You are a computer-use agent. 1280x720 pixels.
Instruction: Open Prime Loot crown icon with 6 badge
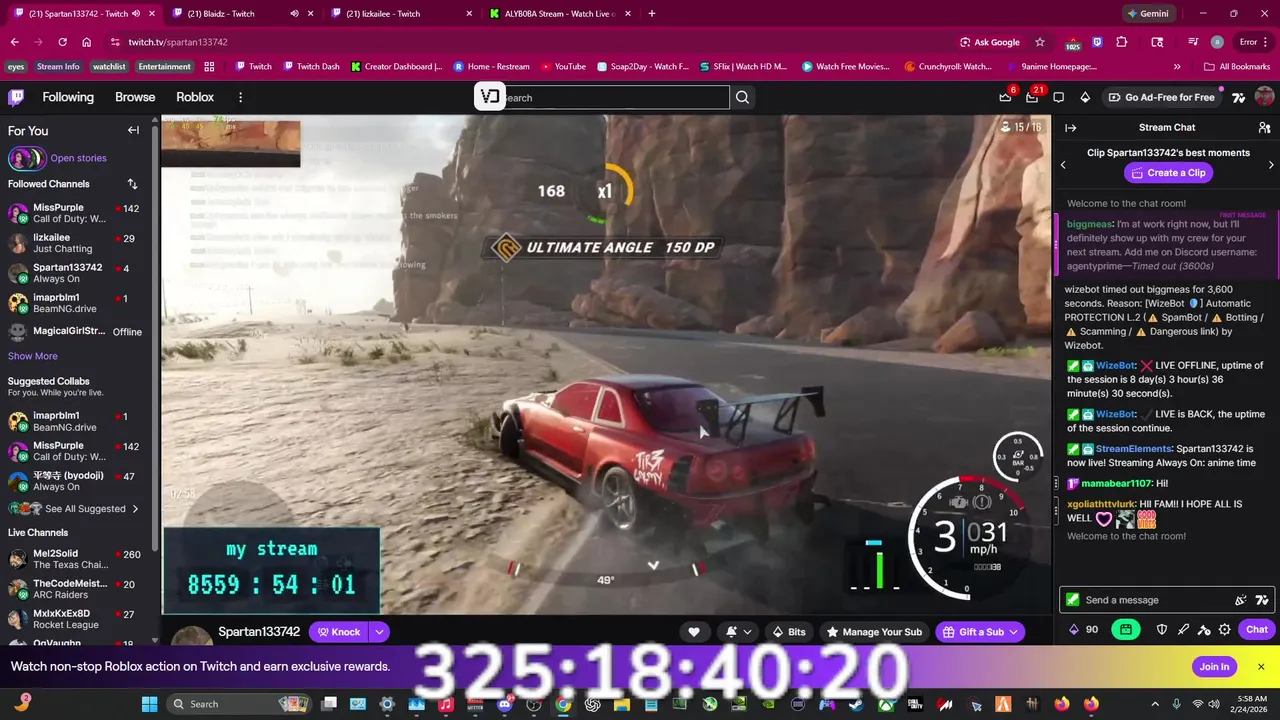tap(1005, 97)
